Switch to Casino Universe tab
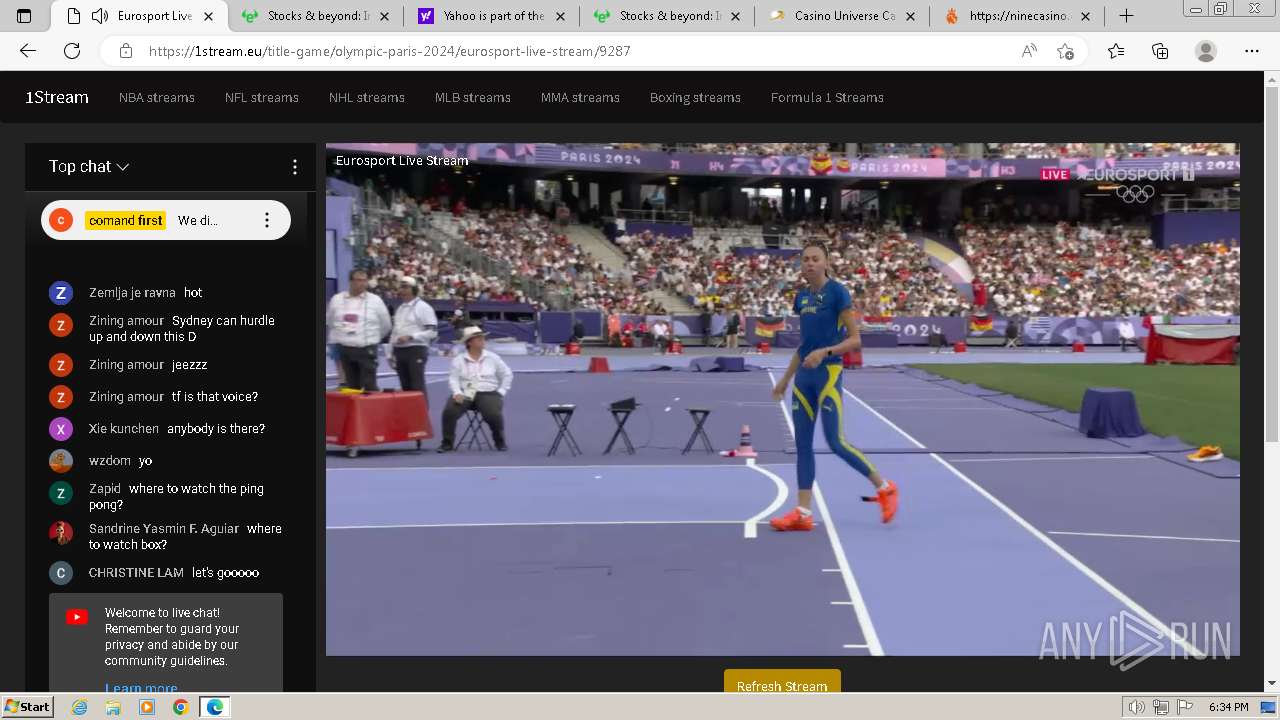 pos(844,16)
